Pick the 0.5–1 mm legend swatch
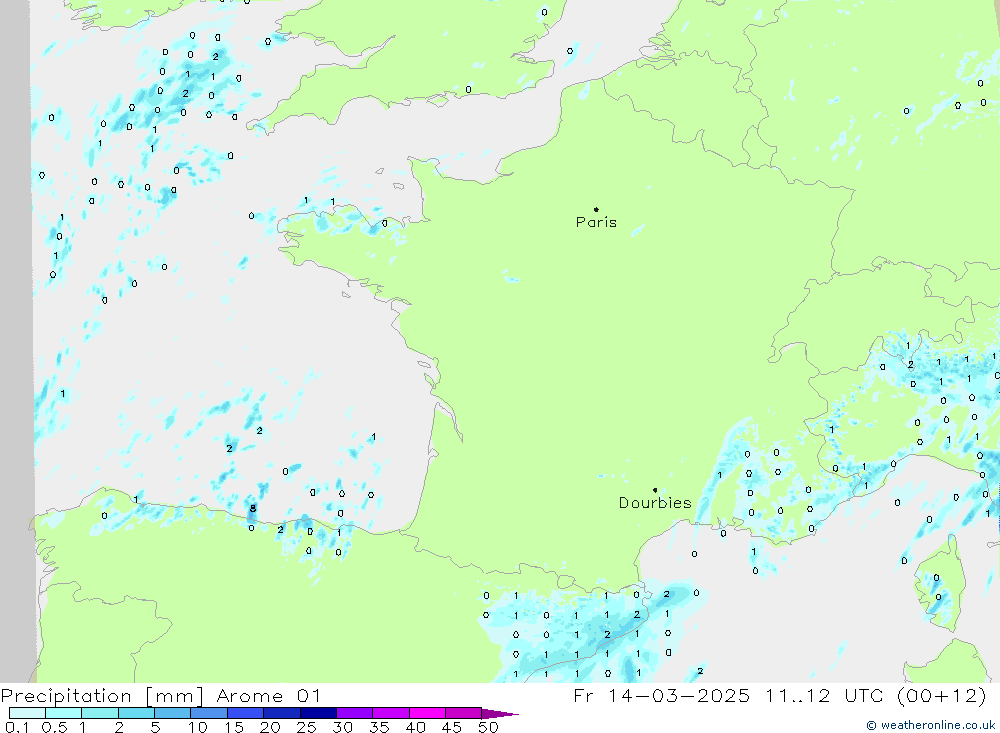1000x733 pixels. [x=64, y=713]
